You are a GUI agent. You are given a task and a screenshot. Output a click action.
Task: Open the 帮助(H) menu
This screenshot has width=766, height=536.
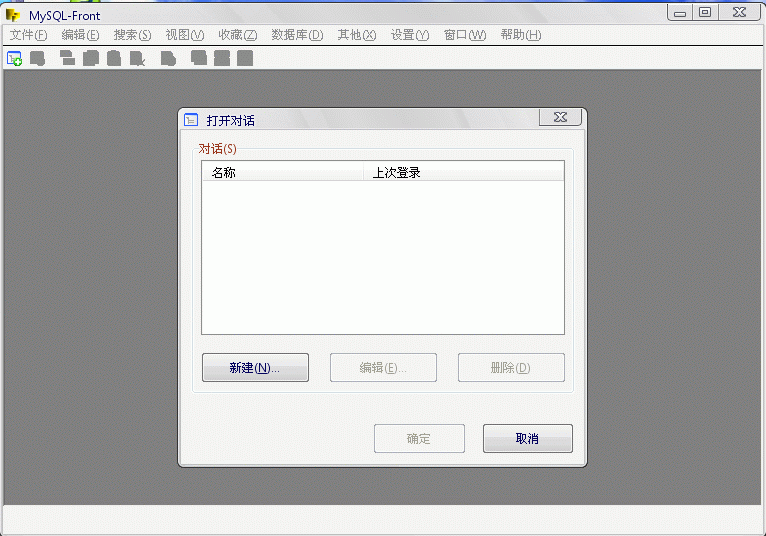point(521,35)
